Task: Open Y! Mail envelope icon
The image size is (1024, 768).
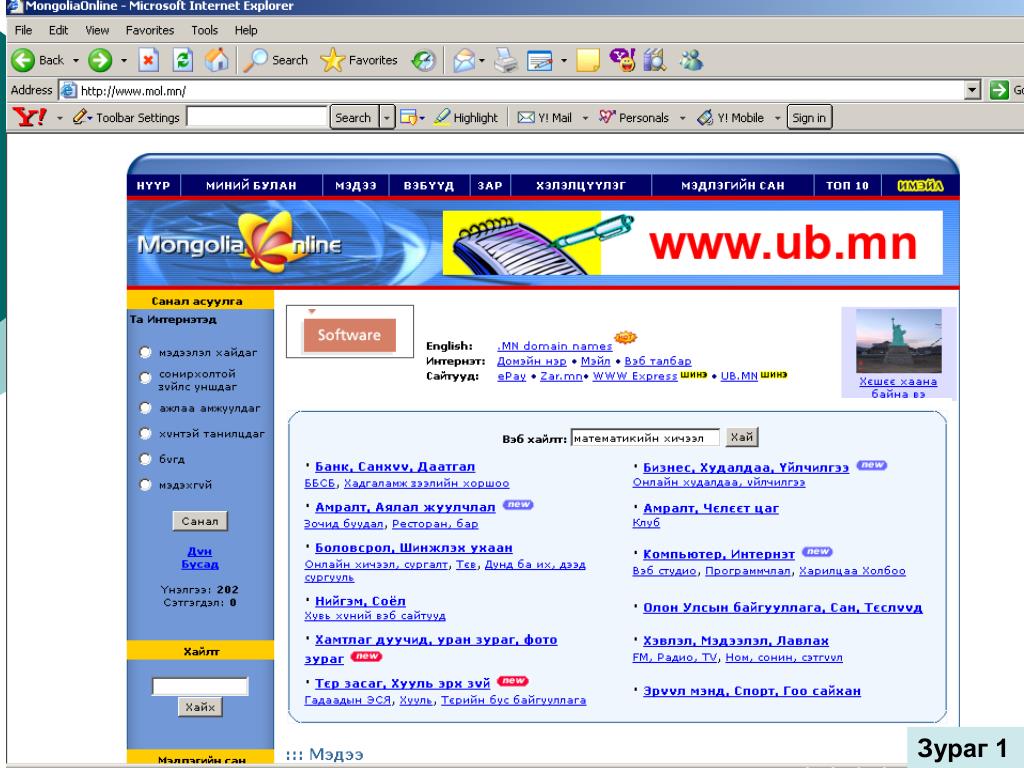Action: pyautogui.click(x=526, y=118)
